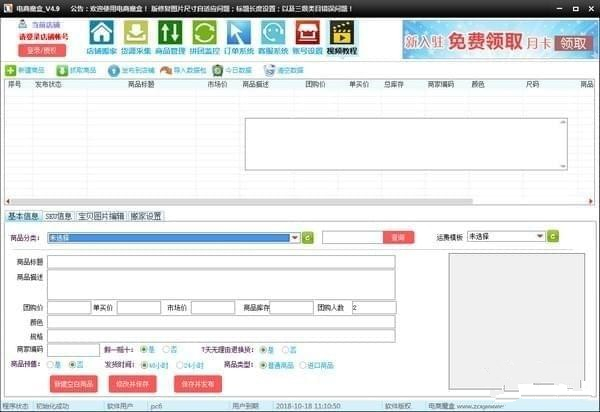
Task: Focus the 商品库存 stock input
Action: tap(291, 308)
